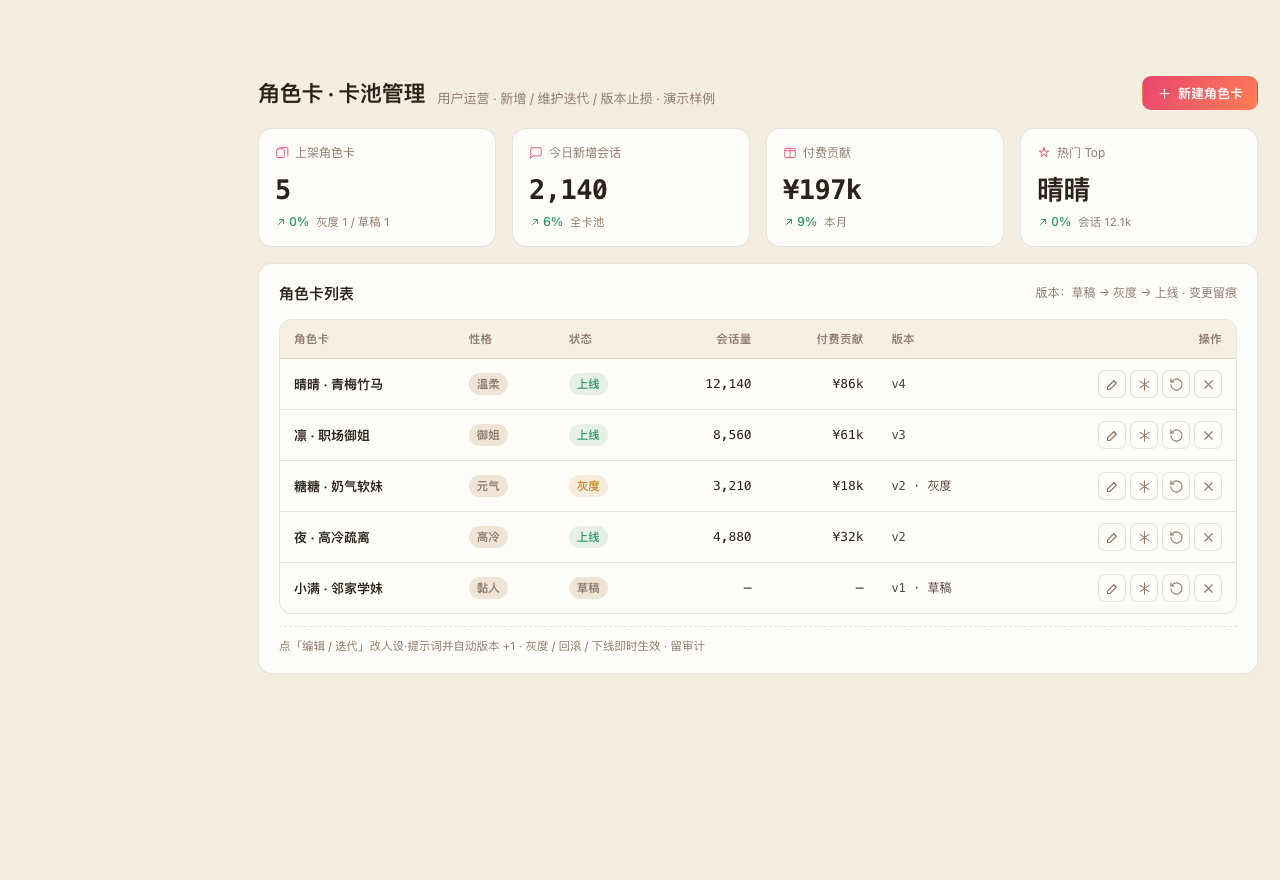Click the 御姐 personality tag
The width and height of the screenshot is (1280, 880).
[x=488, y=435]
